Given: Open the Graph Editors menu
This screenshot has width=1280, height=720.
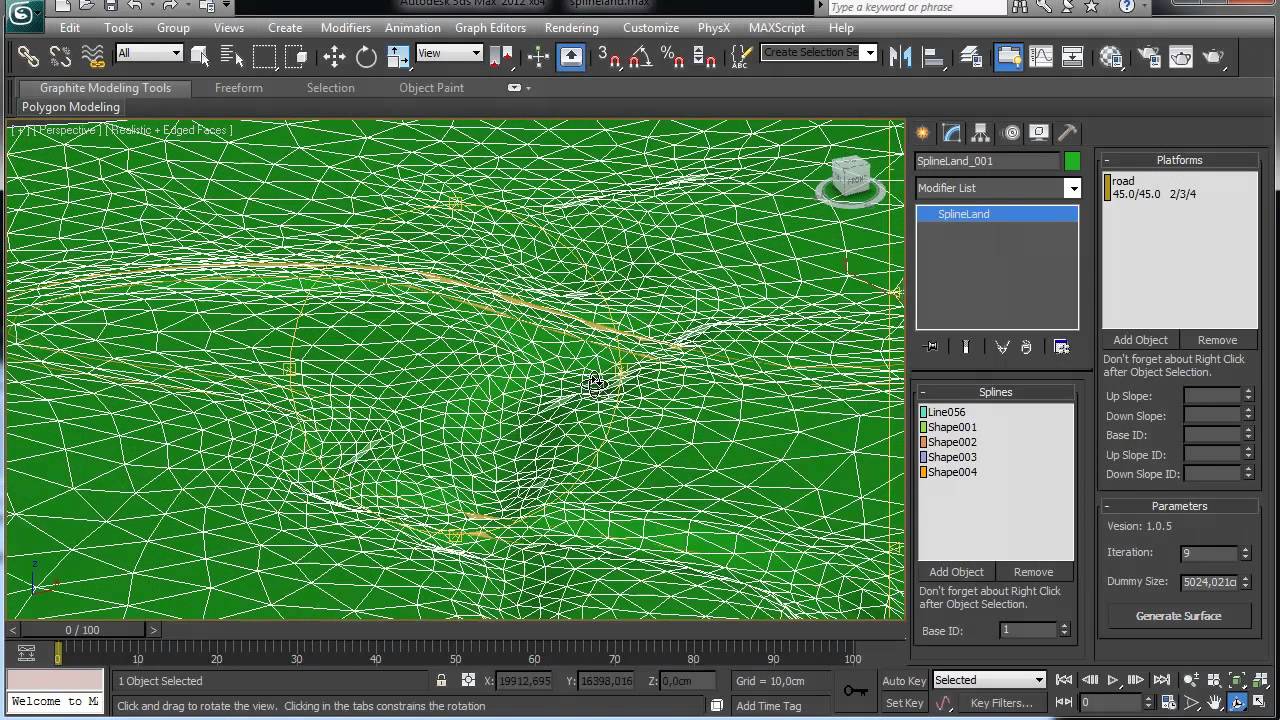Looking at the screenshot, I should [x=490, y=28].
